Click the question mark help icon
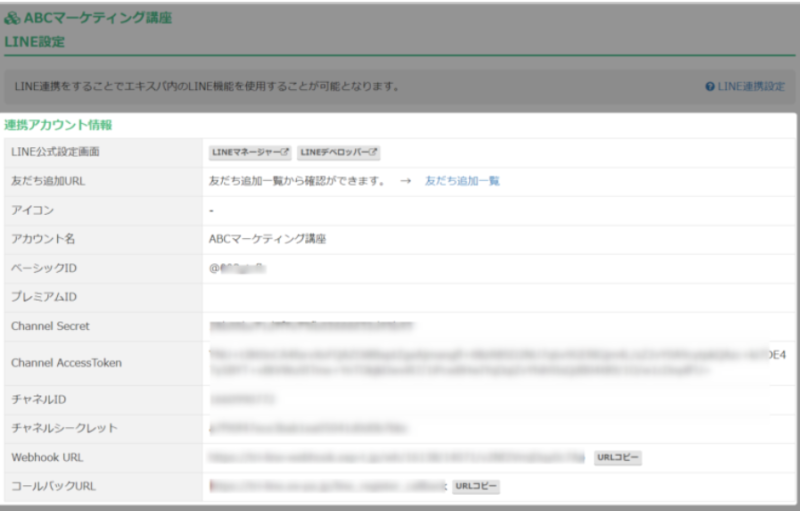Viewport: 800px width, 511px height. pyautogui.click(x=710, y=87)
